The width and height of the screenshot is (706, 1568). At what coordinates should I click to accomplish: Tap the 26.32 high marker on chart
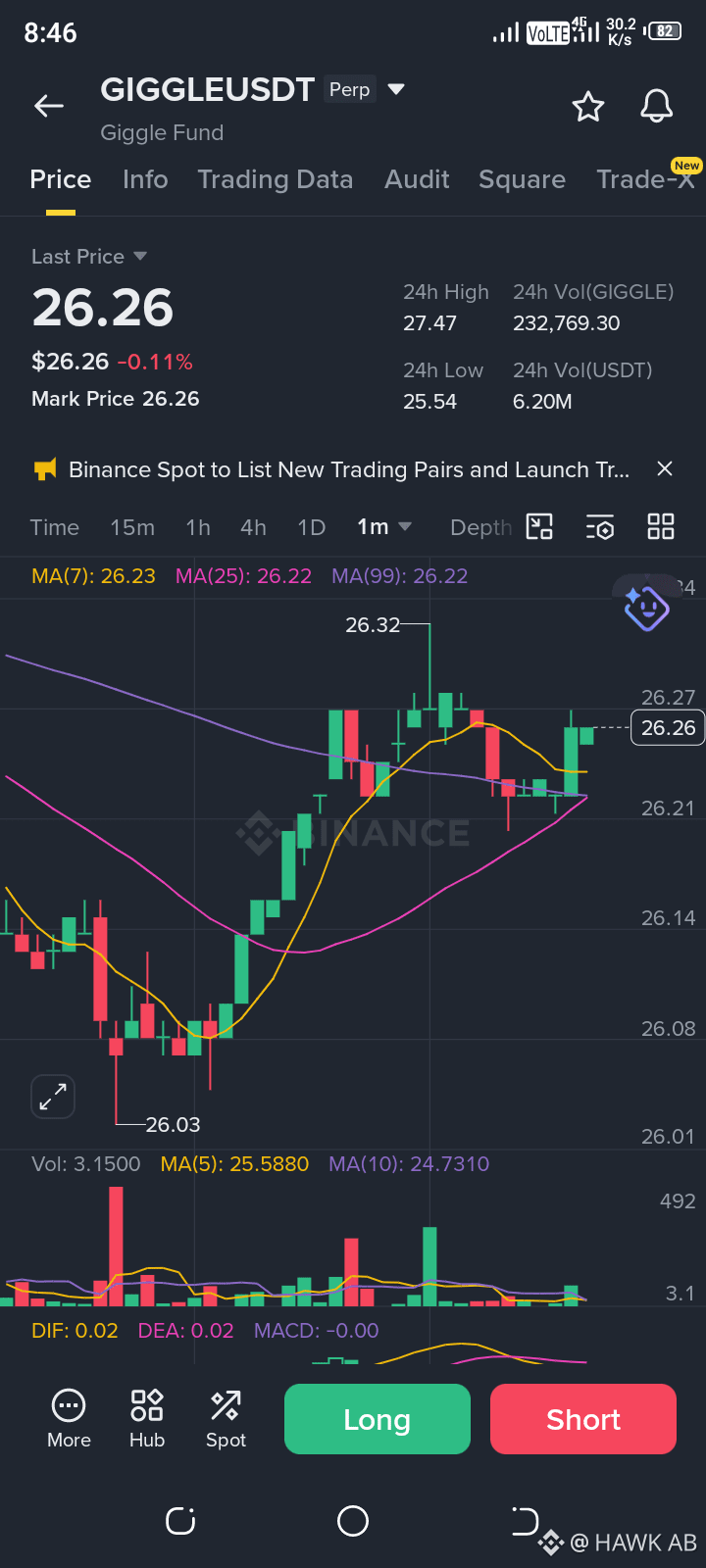coord(373,625)
